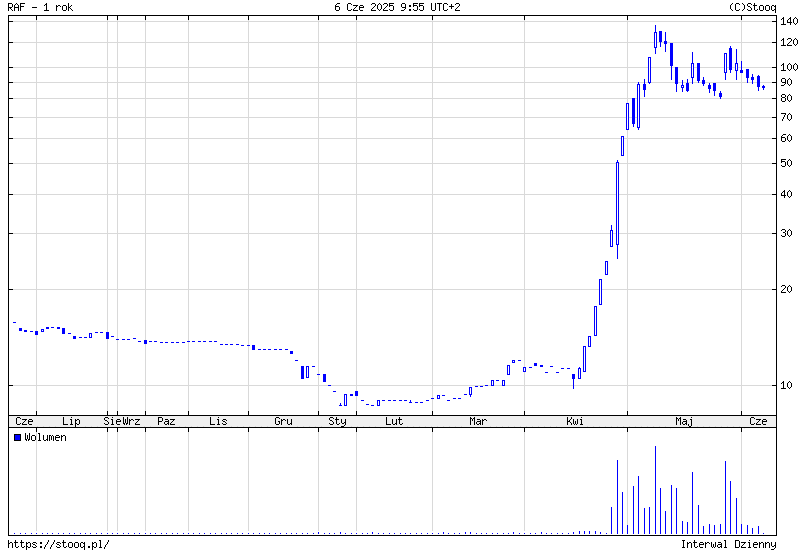Click the 'Wolumen' legend label
The width and height of the screenshot is (800, 550).
45,437
